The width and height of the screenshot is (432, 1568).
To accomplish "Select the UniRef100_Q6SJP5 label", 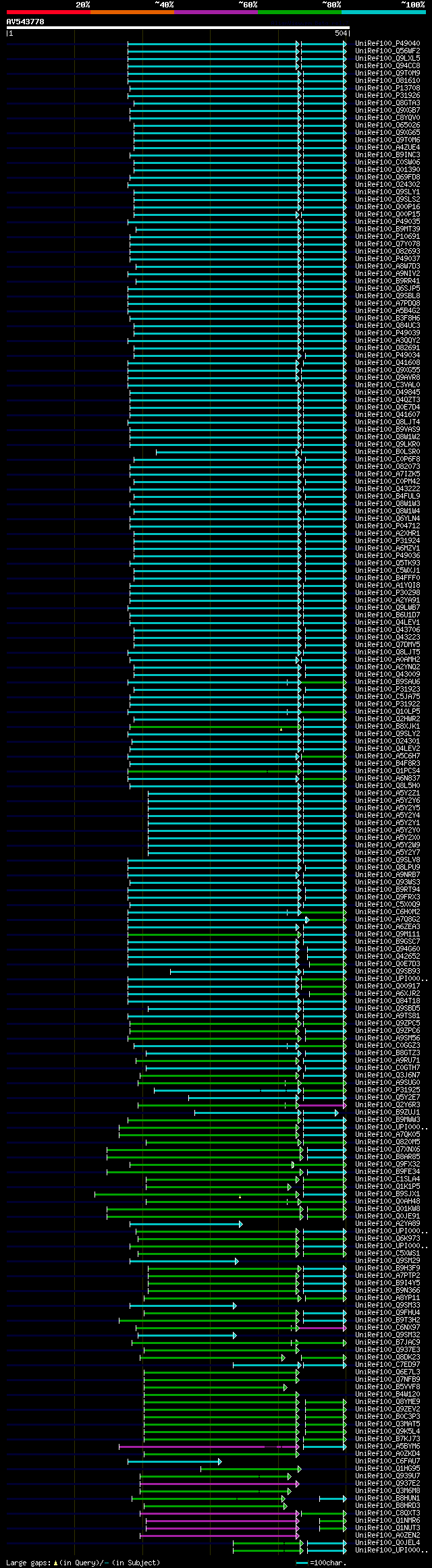I will [387, 288].
